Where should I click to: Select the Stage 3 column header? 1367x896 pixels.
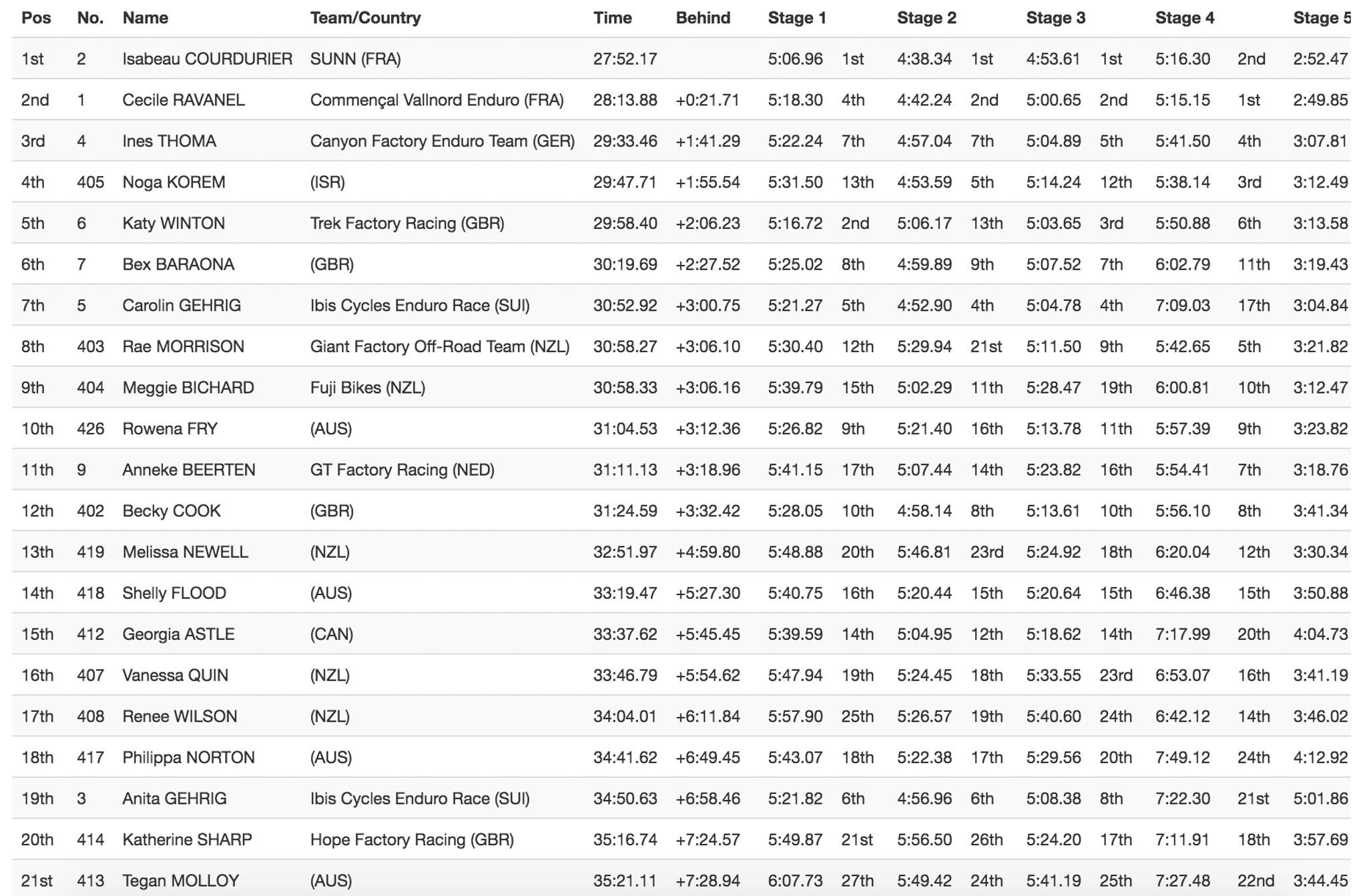1055,18
